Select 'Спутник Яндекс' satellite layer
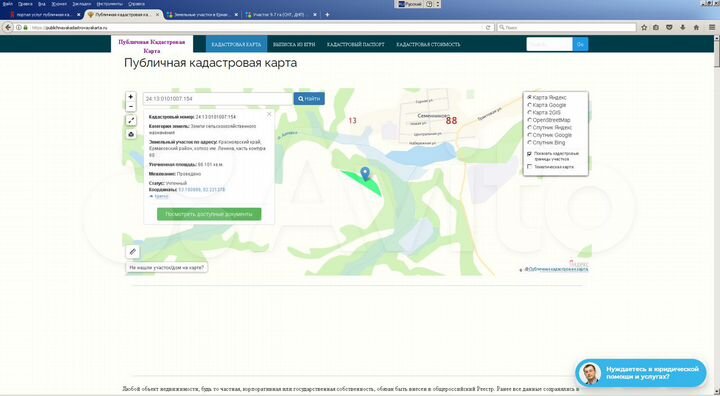Viewport: 720px width, 396px height. coord(529,127)
